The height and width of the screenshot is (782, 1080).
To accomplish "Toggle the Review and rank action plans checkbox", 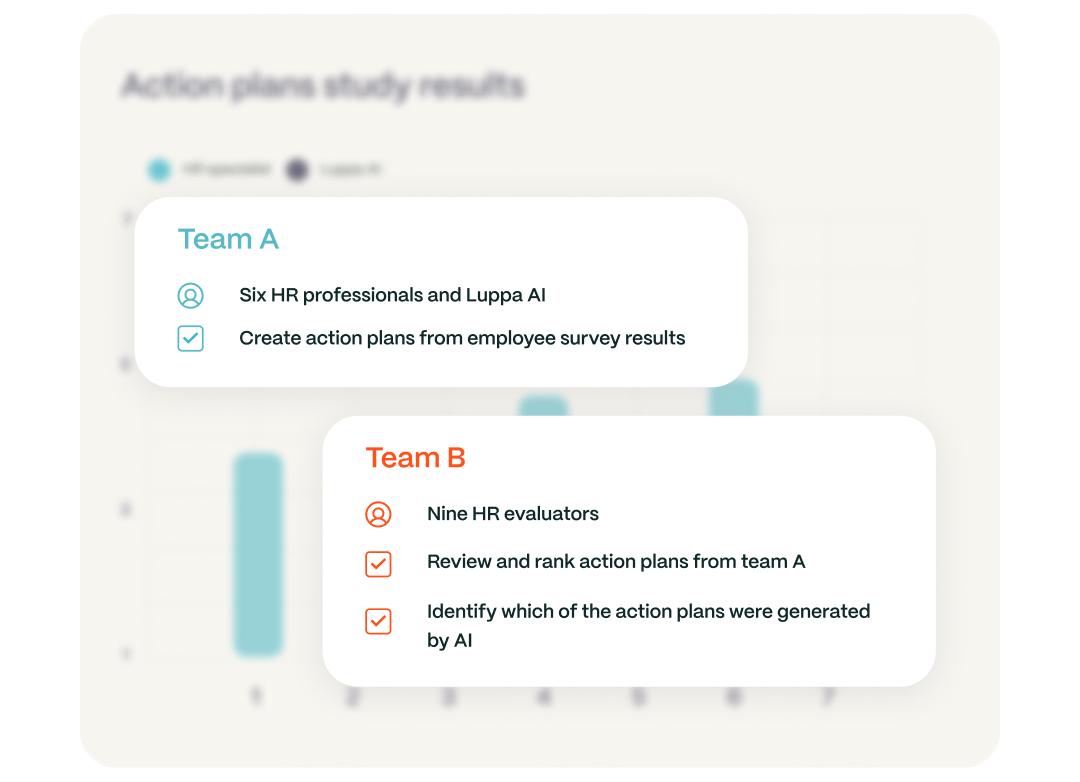I will pyautogui.click(x=378, y=563).
